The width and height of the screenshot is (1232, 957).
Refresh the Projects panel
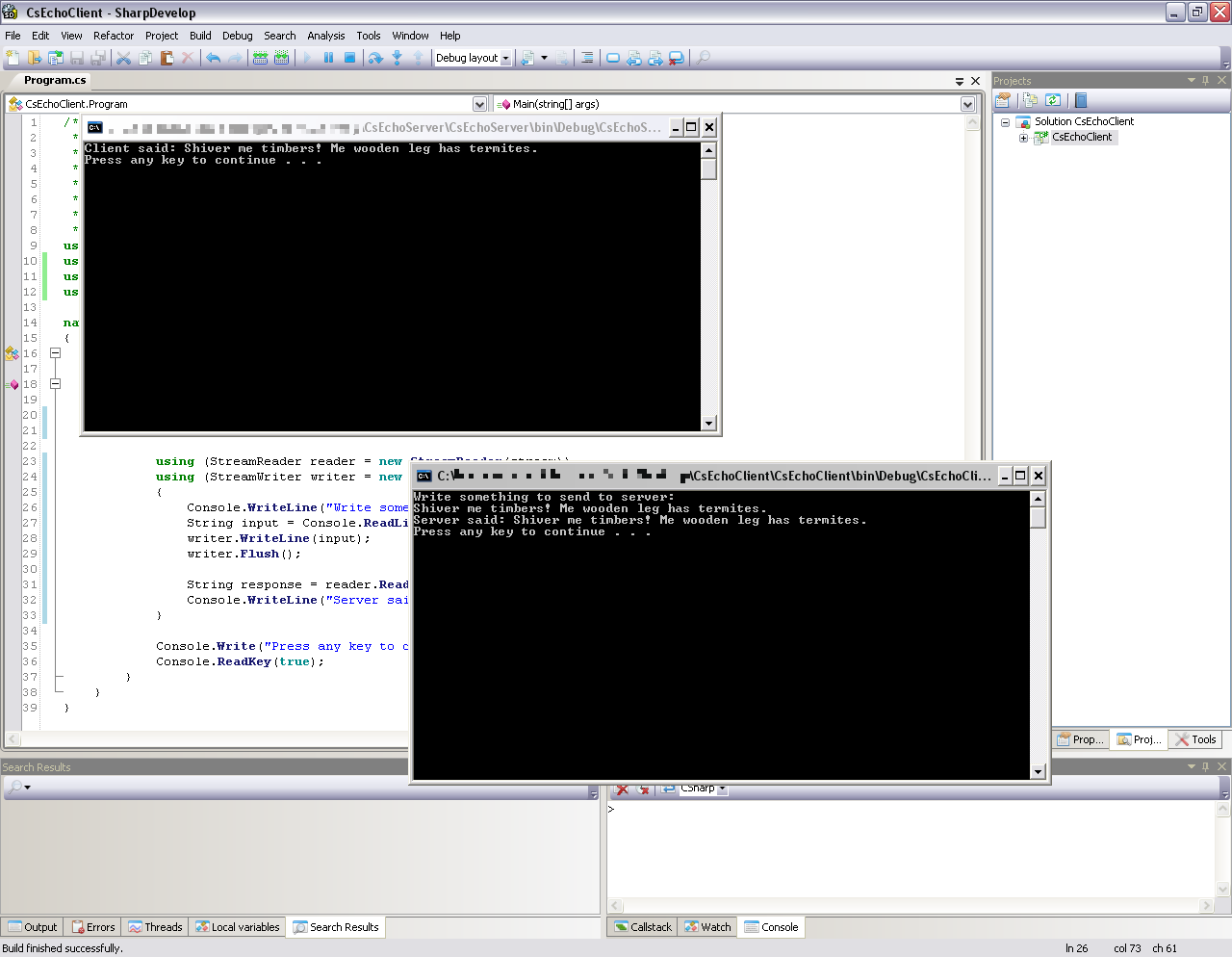[x=1053, y=99]
